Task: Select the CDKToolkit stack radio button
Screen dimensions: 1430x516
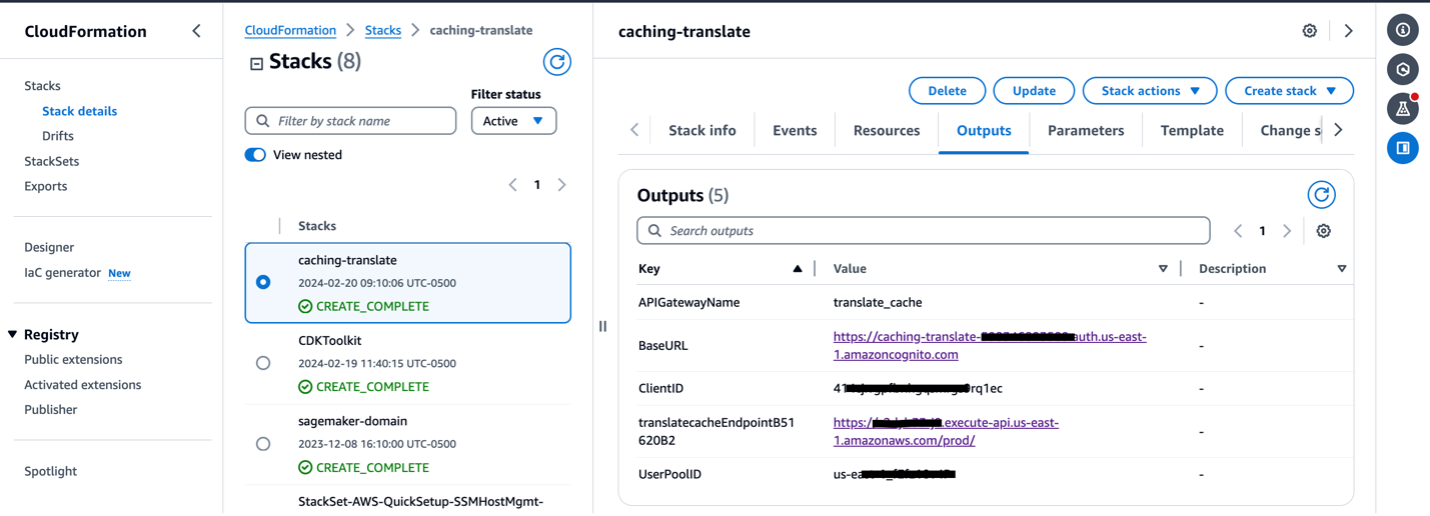Action: [263, 363]
